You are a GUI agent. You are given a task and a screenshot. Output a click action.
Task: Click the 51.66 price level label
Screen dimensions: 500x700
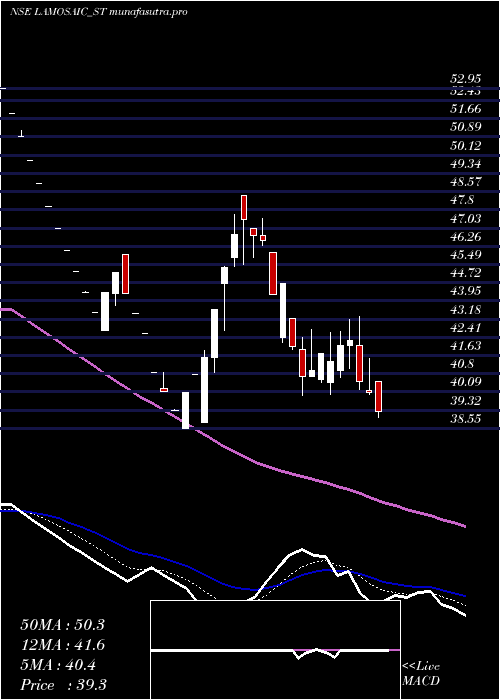tap(466, 109)
